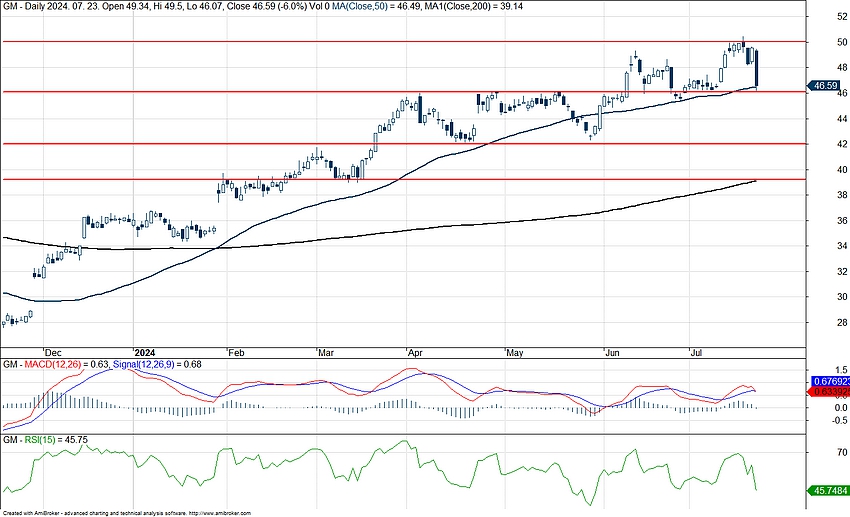The width and height of the screenshot is (850, 517).
Task: Click the 'Dec' date axis label
Action: pyautogui.click(x=54, y=352)
